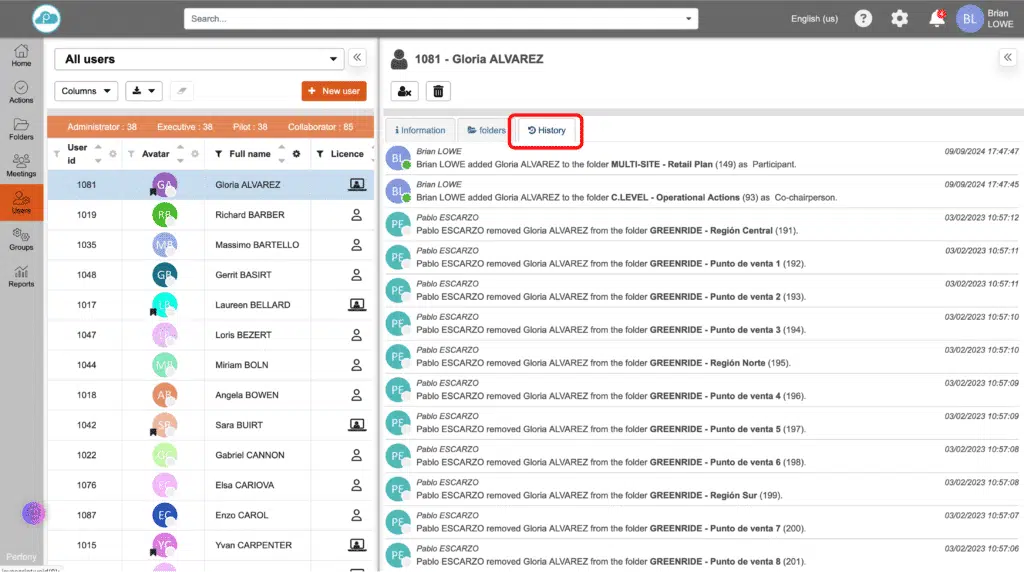1024x572 pixels.
Task: Open the Home section in sidebar
Action: pyautogui.click(x=21, y=55)
